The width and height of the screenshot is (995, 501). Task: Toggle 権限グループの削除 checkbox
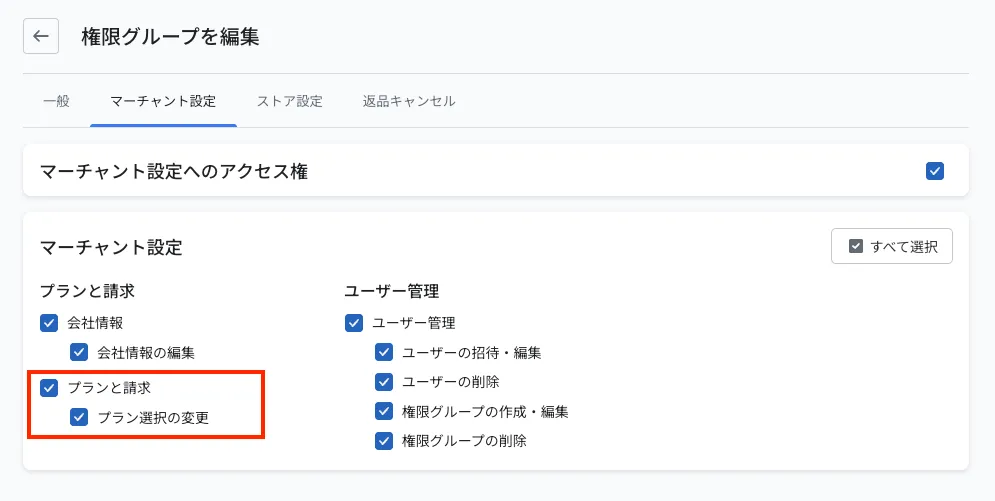(x=384, y=441)
